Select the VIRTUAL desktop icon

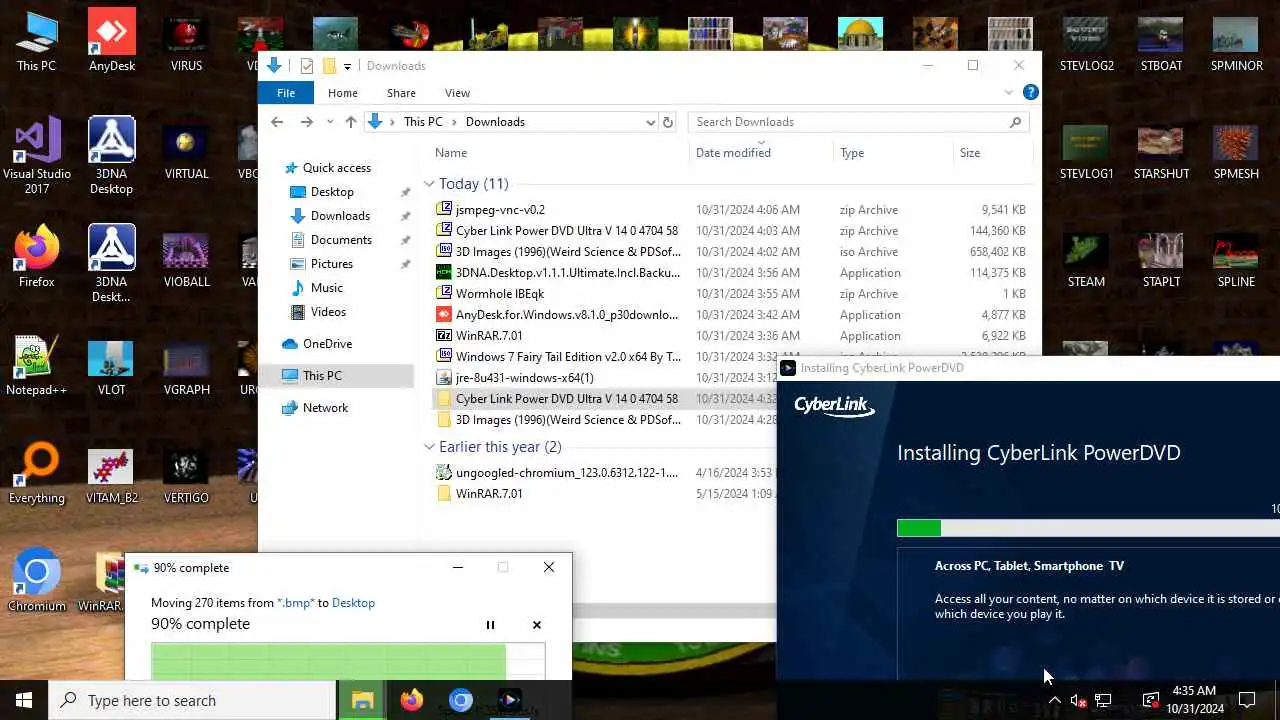(186, 150)
